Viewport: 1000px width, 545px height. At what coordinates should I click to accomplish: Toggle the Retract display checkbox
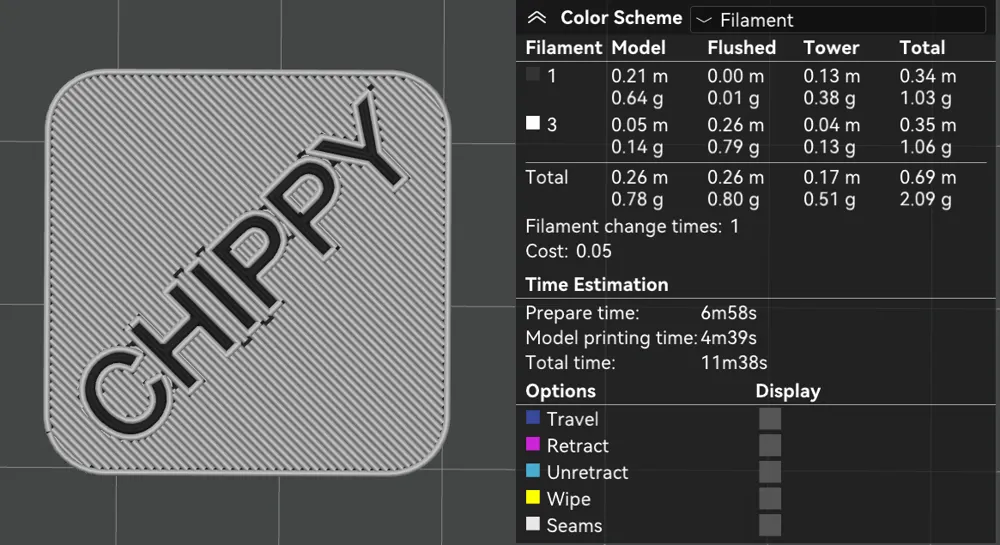(x=770, y=446)
